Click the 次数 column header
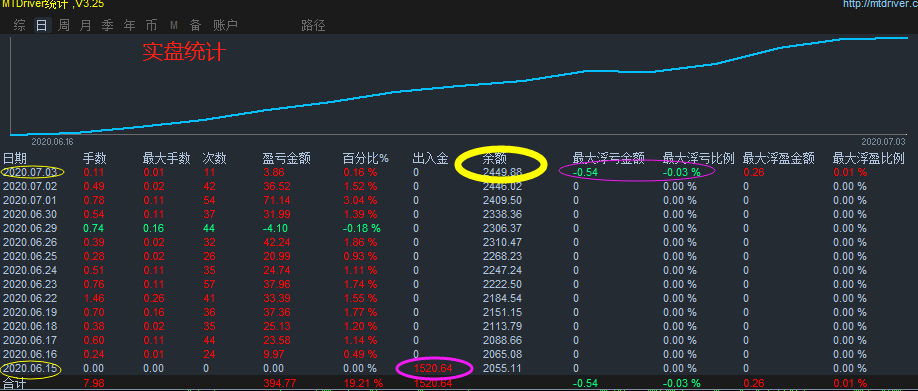 [x=214, y=158]
